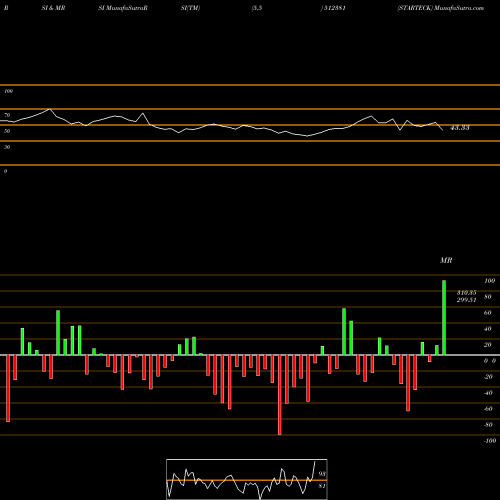Click the '(5,5' parameter text in the header
This screenshot has width=500, height=500.
click(x=257, y=8)
